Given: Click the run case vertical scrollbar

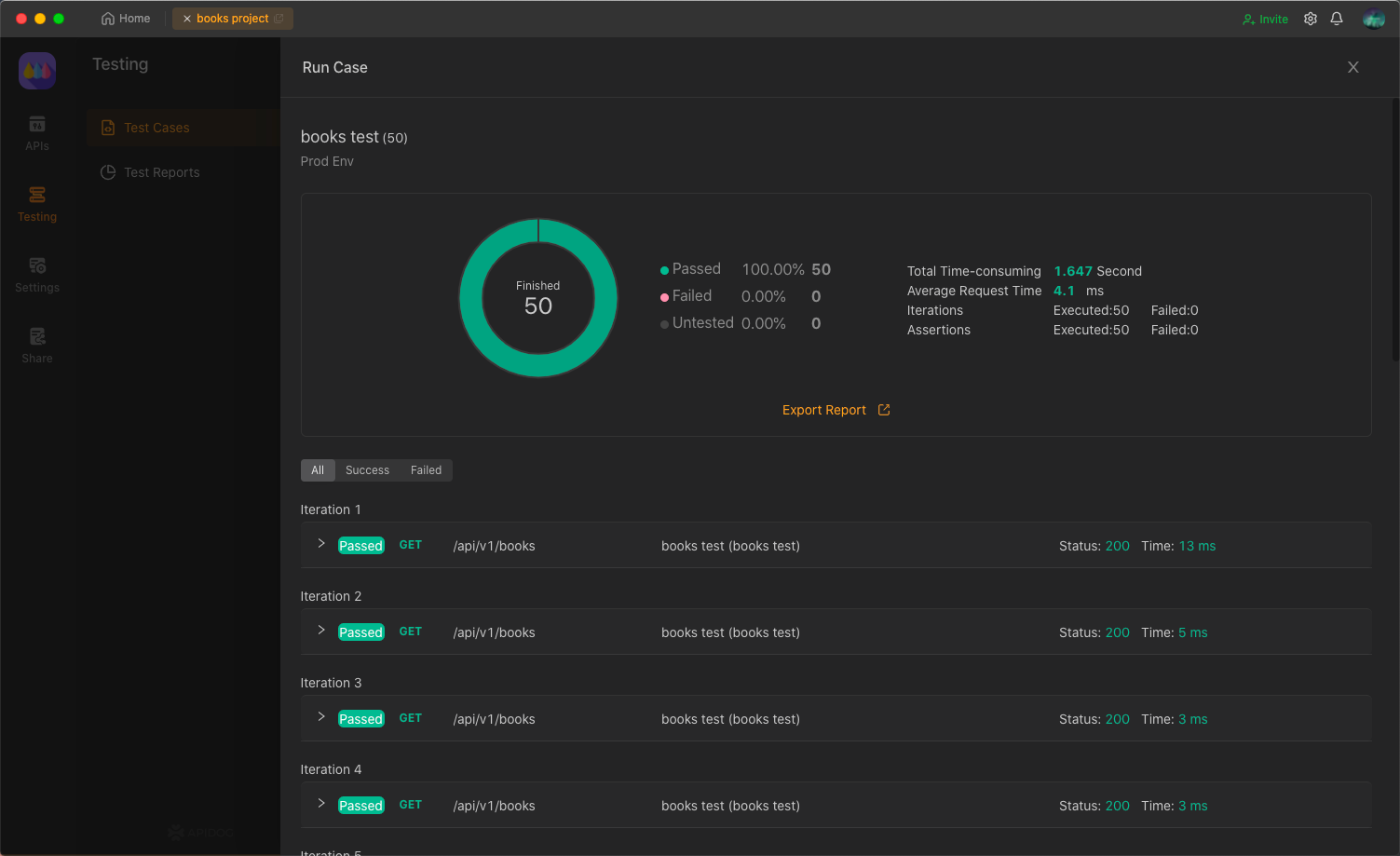Looking at the screenshot, I should (x=1394, y=228).
